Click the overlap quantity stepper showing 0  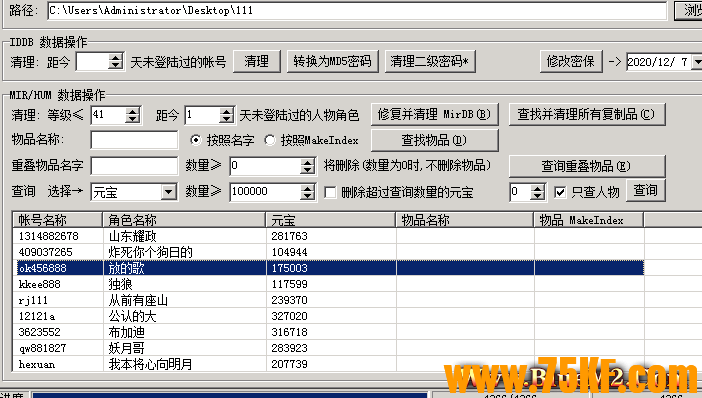(x=272, y=166)
